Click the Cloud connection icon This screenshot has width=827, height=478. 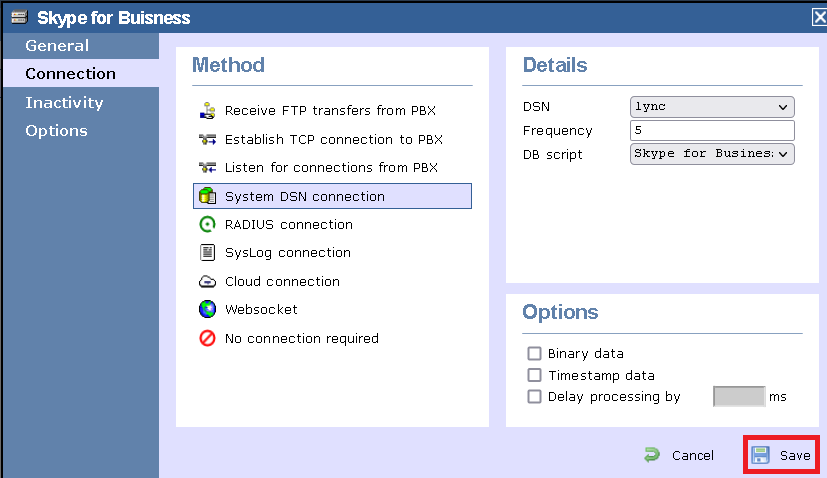[207, 281]
